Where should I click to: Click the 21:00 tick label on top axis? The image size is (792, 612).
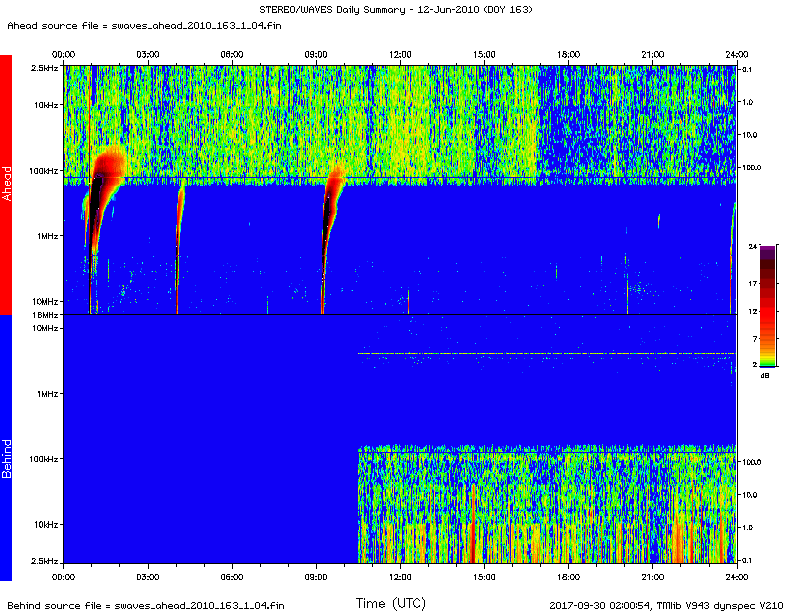652,53
